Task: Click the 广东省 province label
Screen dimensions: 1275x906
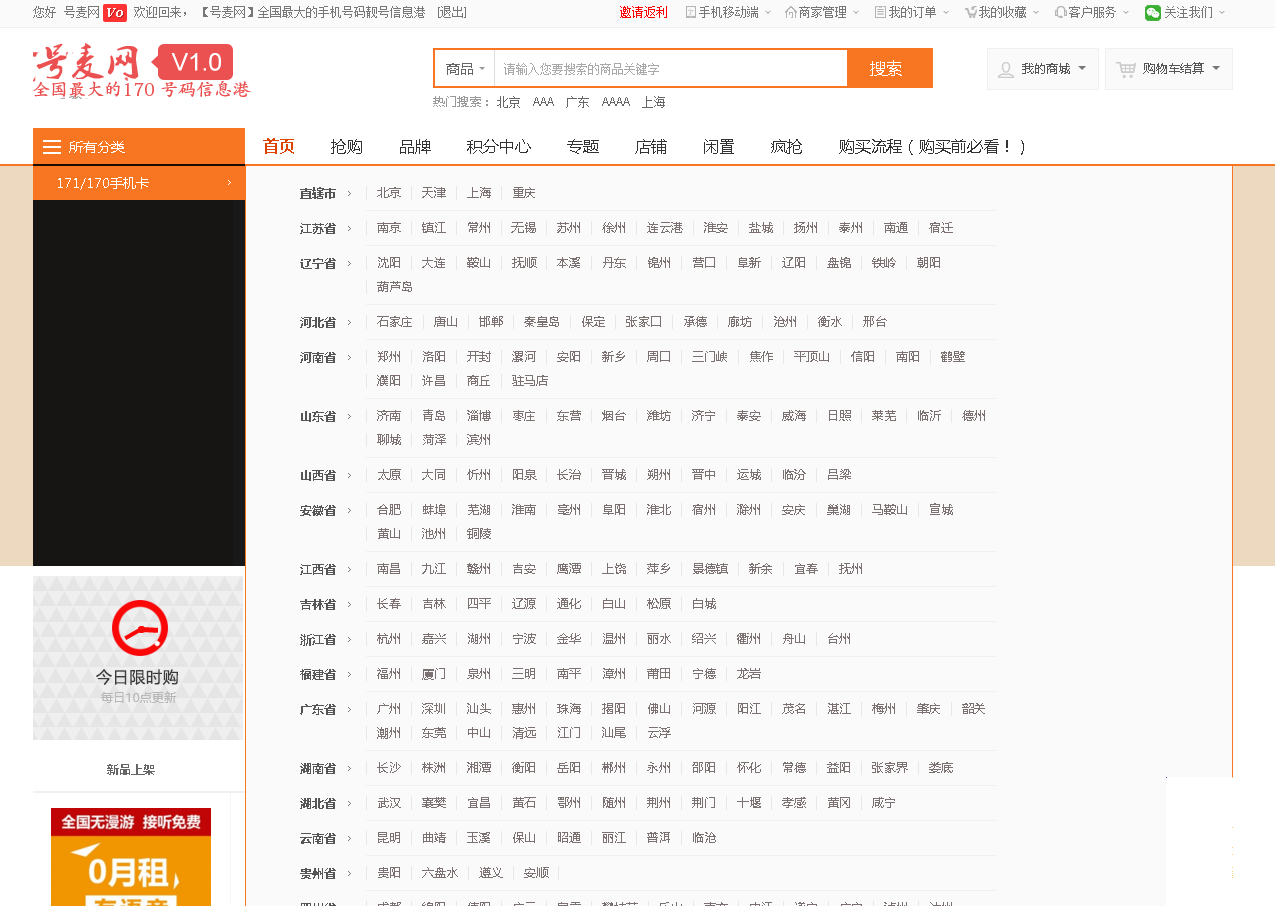Action: point(318,709)
